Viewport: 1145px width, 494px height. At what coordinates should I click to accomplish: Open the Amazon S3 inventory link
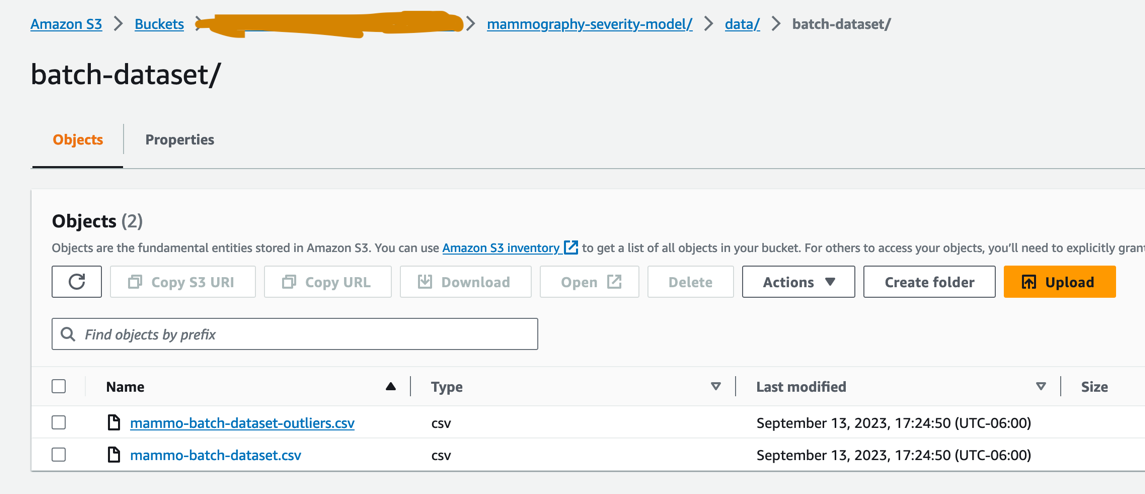point(501,248)
